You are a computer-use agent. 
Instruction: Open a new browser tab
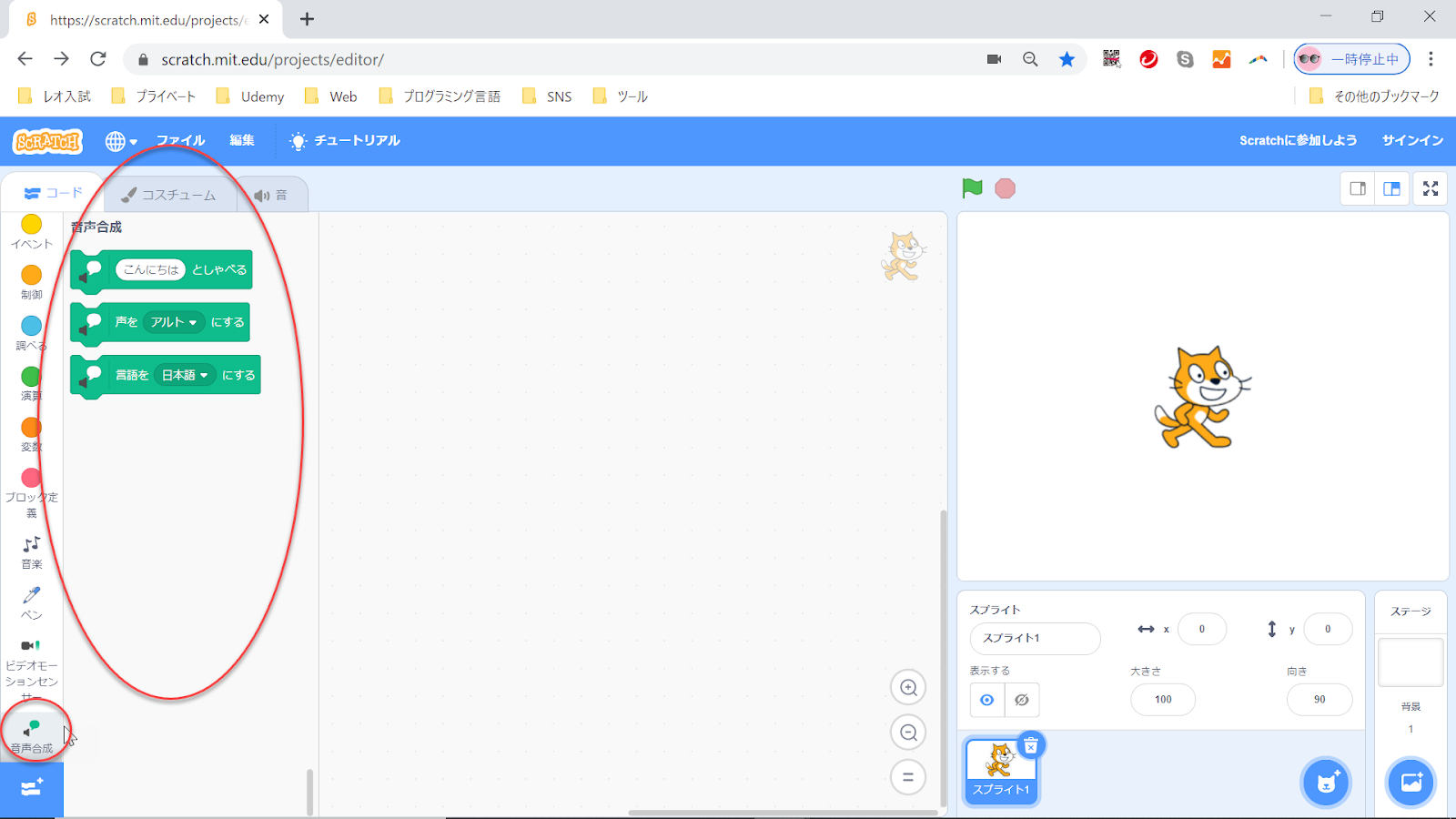tap(307, 19)
